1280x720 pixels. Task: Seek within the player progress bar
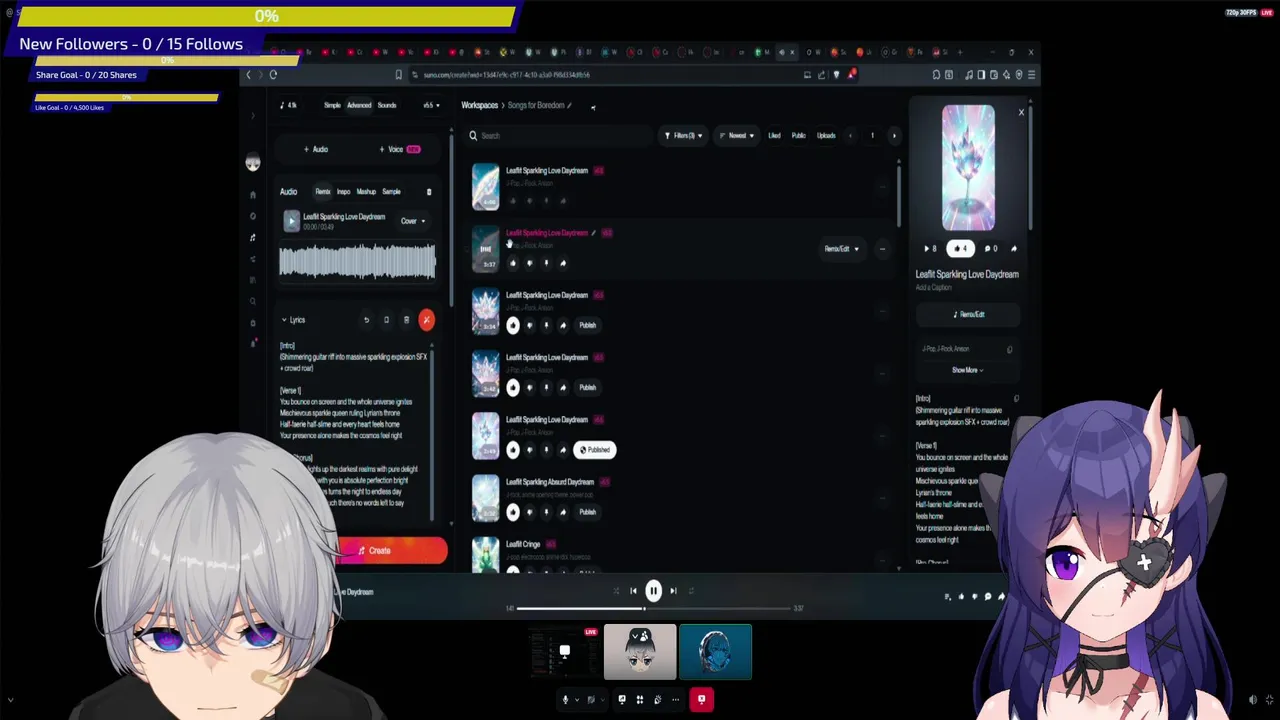click(653, 608)
